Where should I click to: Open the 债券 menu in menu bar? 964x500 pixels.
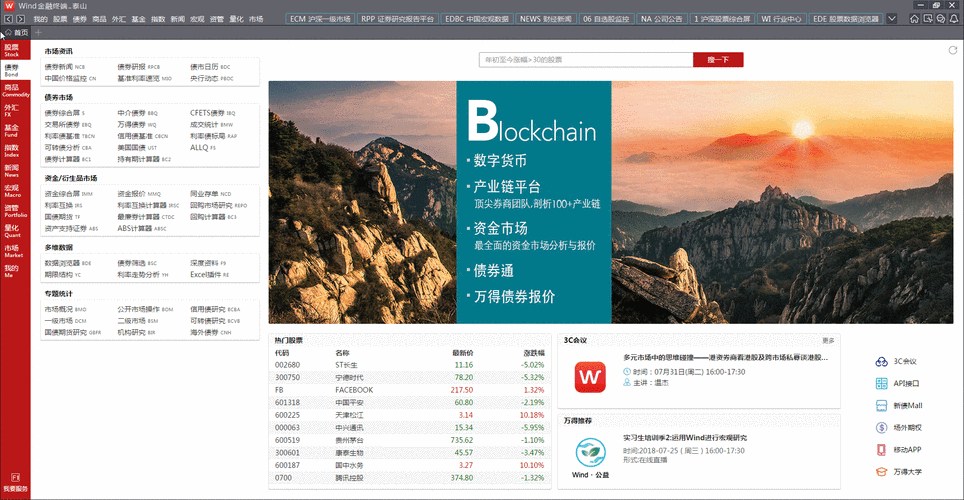pos(80,19)
